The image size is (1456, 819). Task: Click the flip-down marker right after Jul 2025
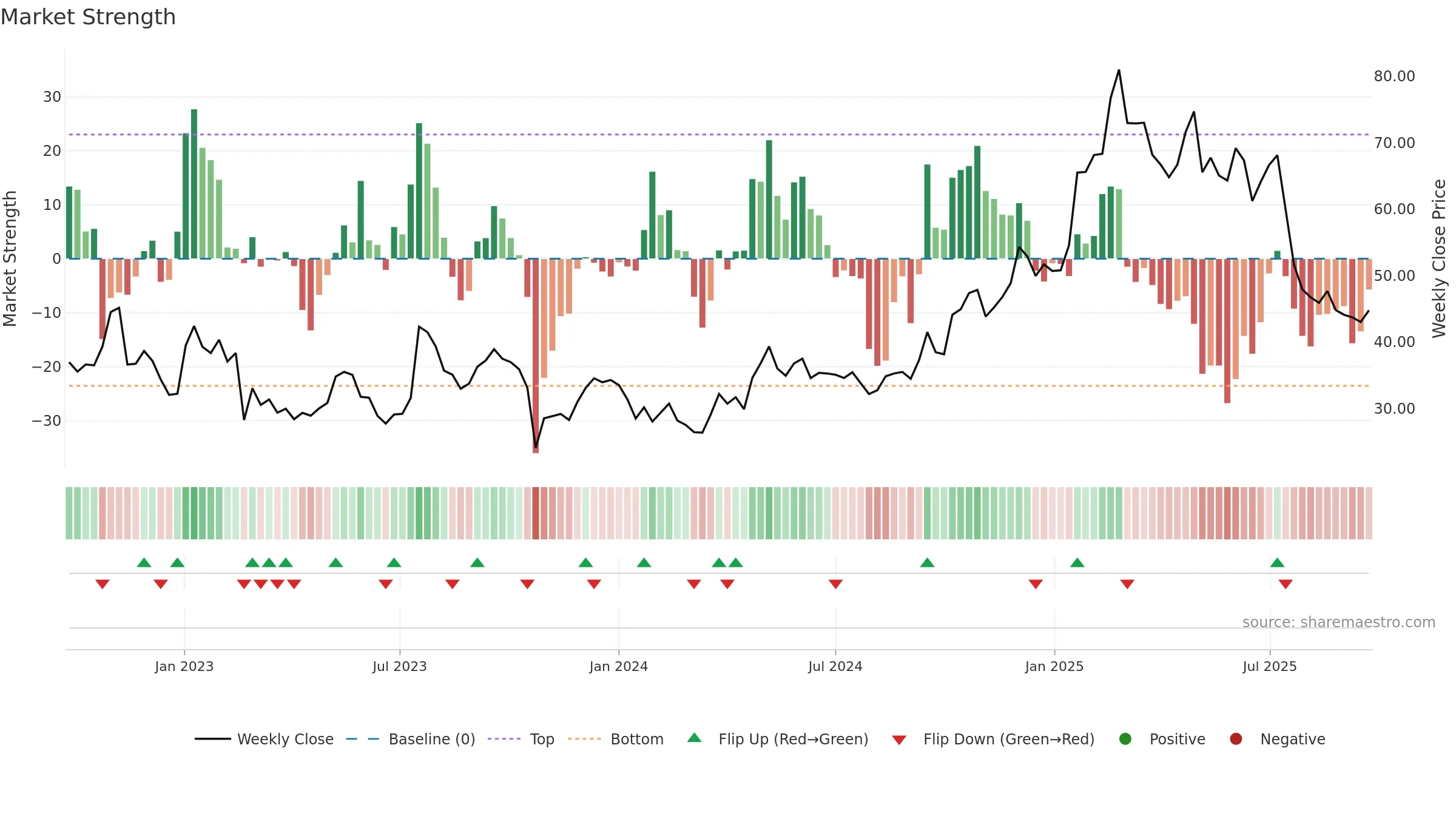point(1286,584)
